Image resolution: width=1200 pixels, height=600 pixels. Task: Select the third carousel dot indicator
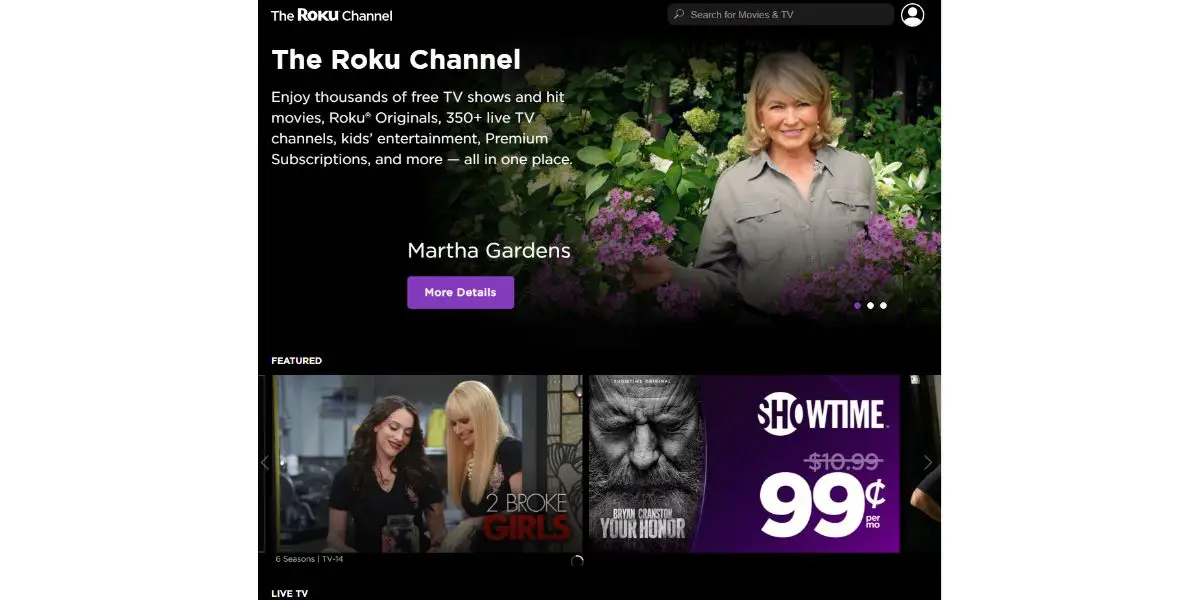(883, 306)
